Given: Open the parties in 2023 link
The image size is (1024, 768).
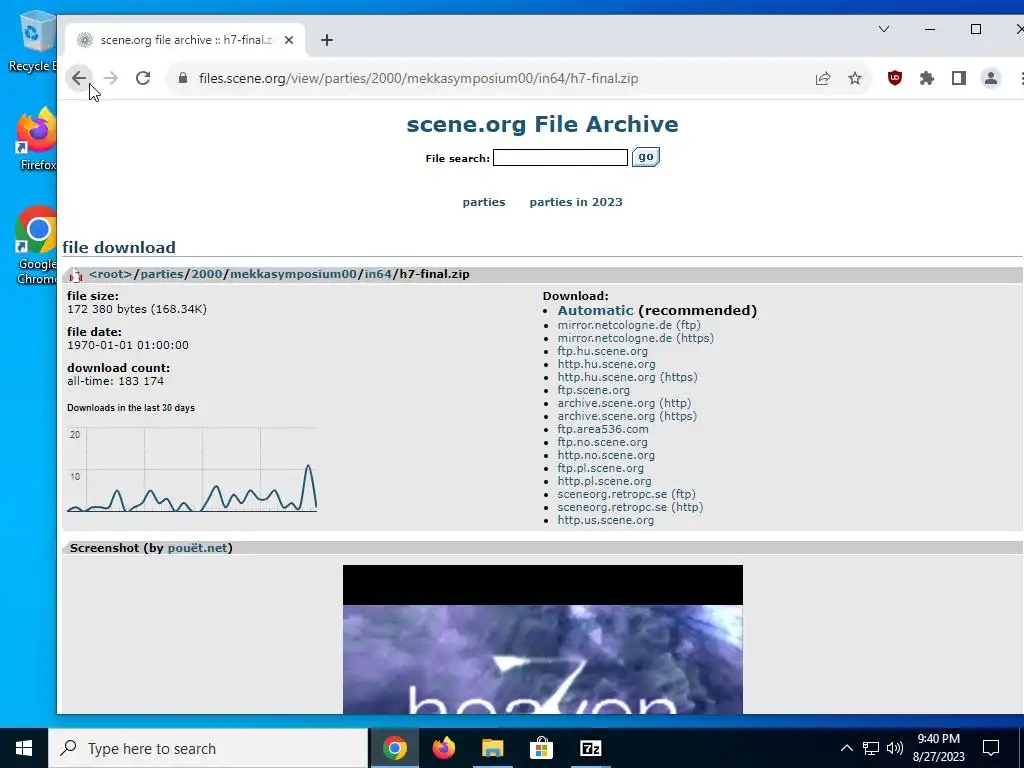Looking at the screenshot, I should coord(576,202).
